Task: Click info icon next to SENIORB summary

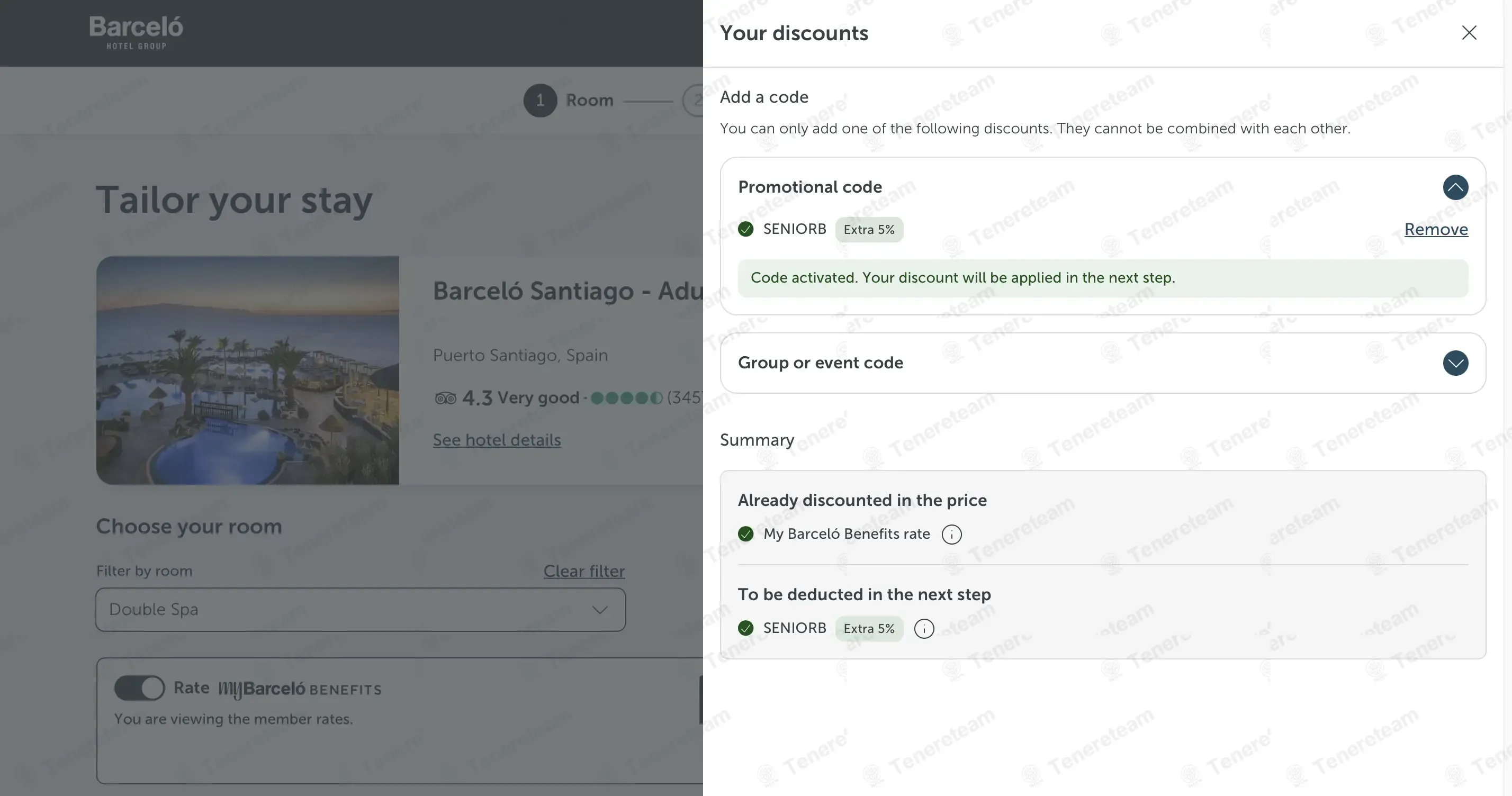Action: [924, 629]
